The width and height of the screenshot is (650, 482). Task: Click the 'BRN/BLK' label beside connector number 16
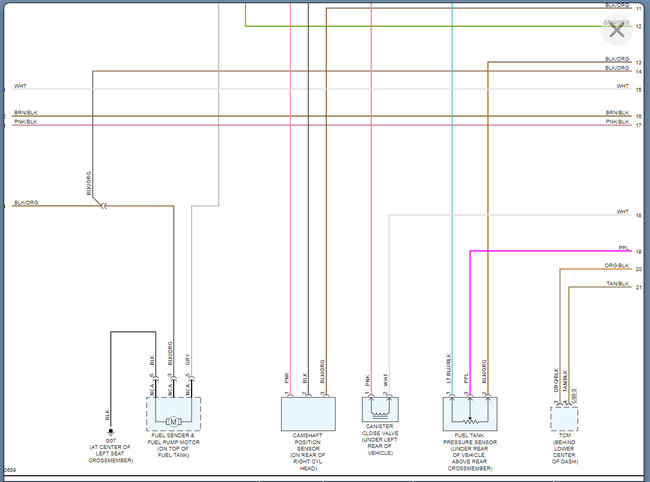point(617,112)
